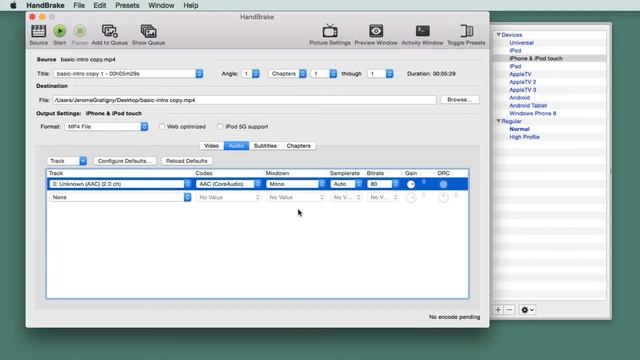Select the Android Tablet preset
640x360 pixels.
(528, 105)
